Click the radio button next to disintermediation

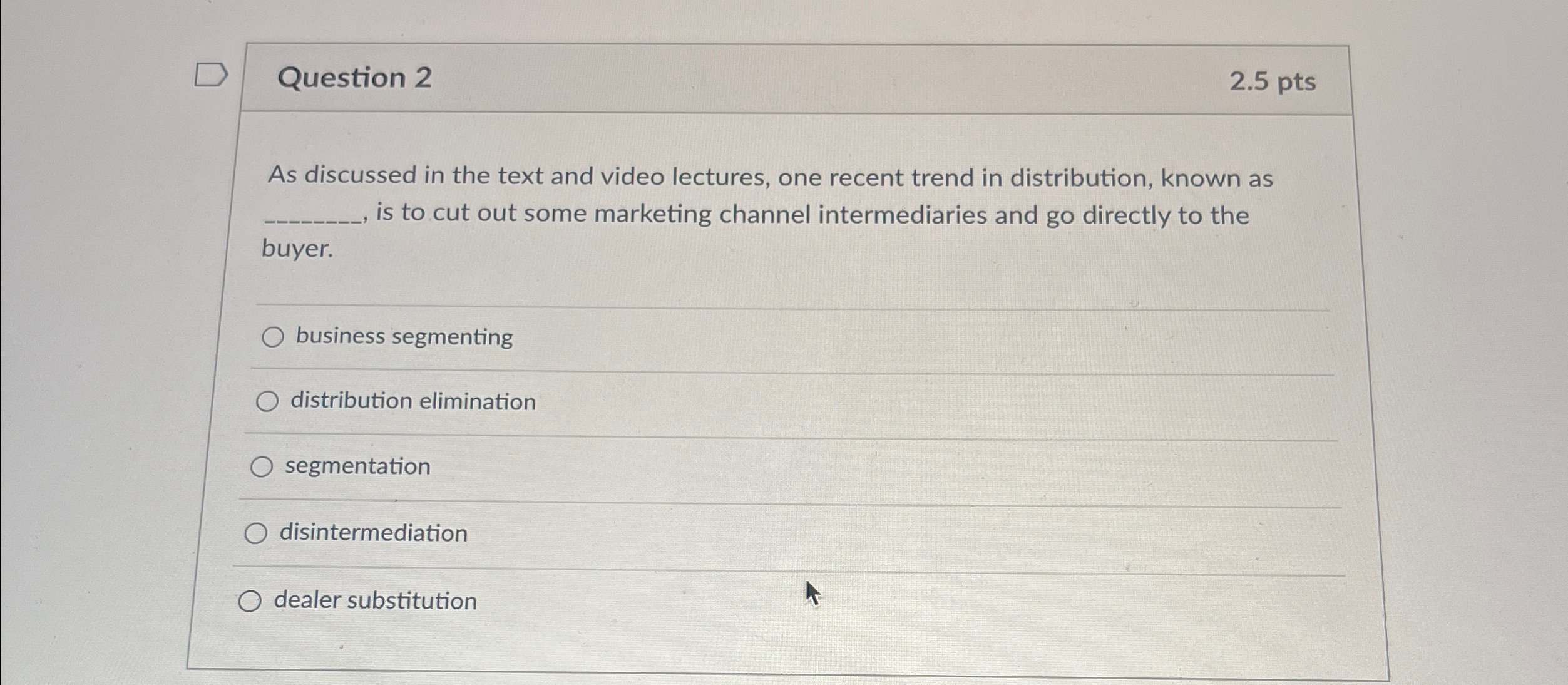(257, 533)
